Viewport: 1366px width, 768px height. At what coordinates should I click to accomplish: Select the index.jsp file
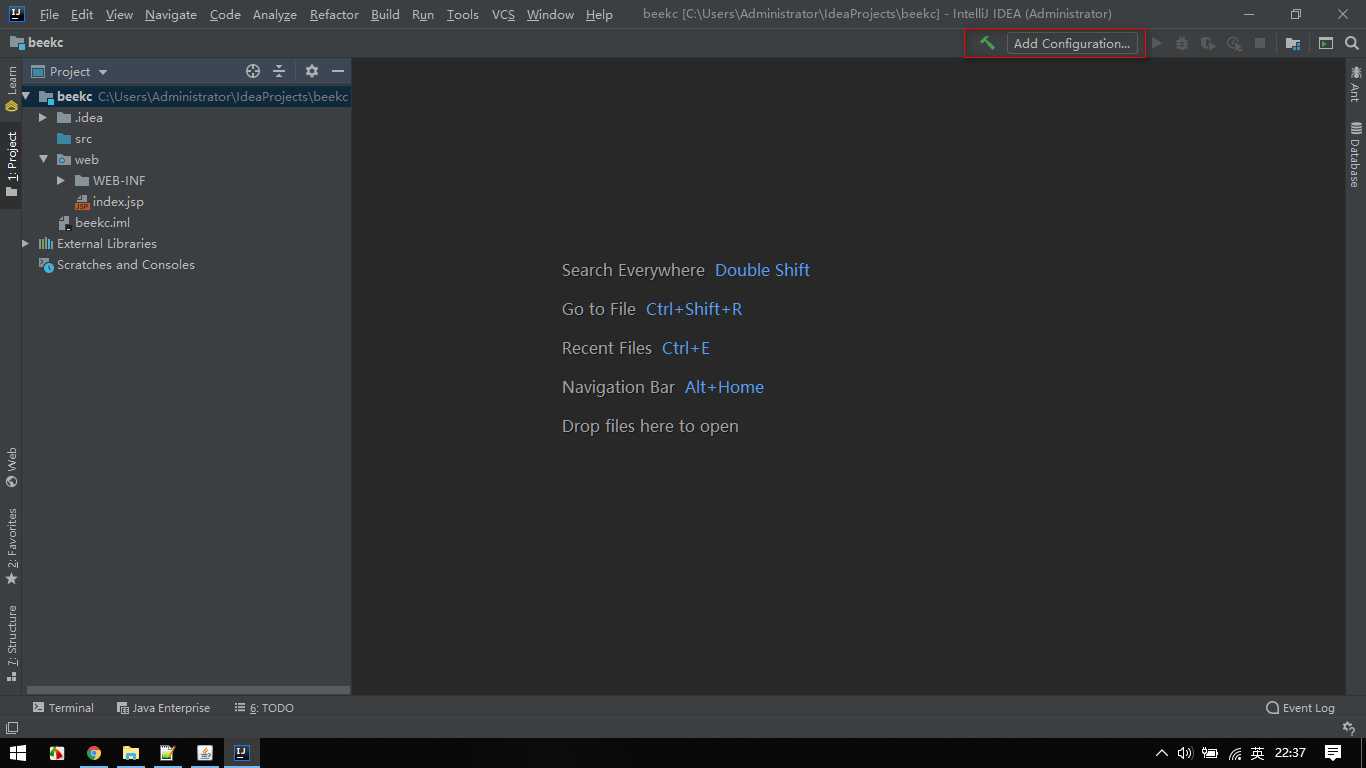[x=118, y=201]
